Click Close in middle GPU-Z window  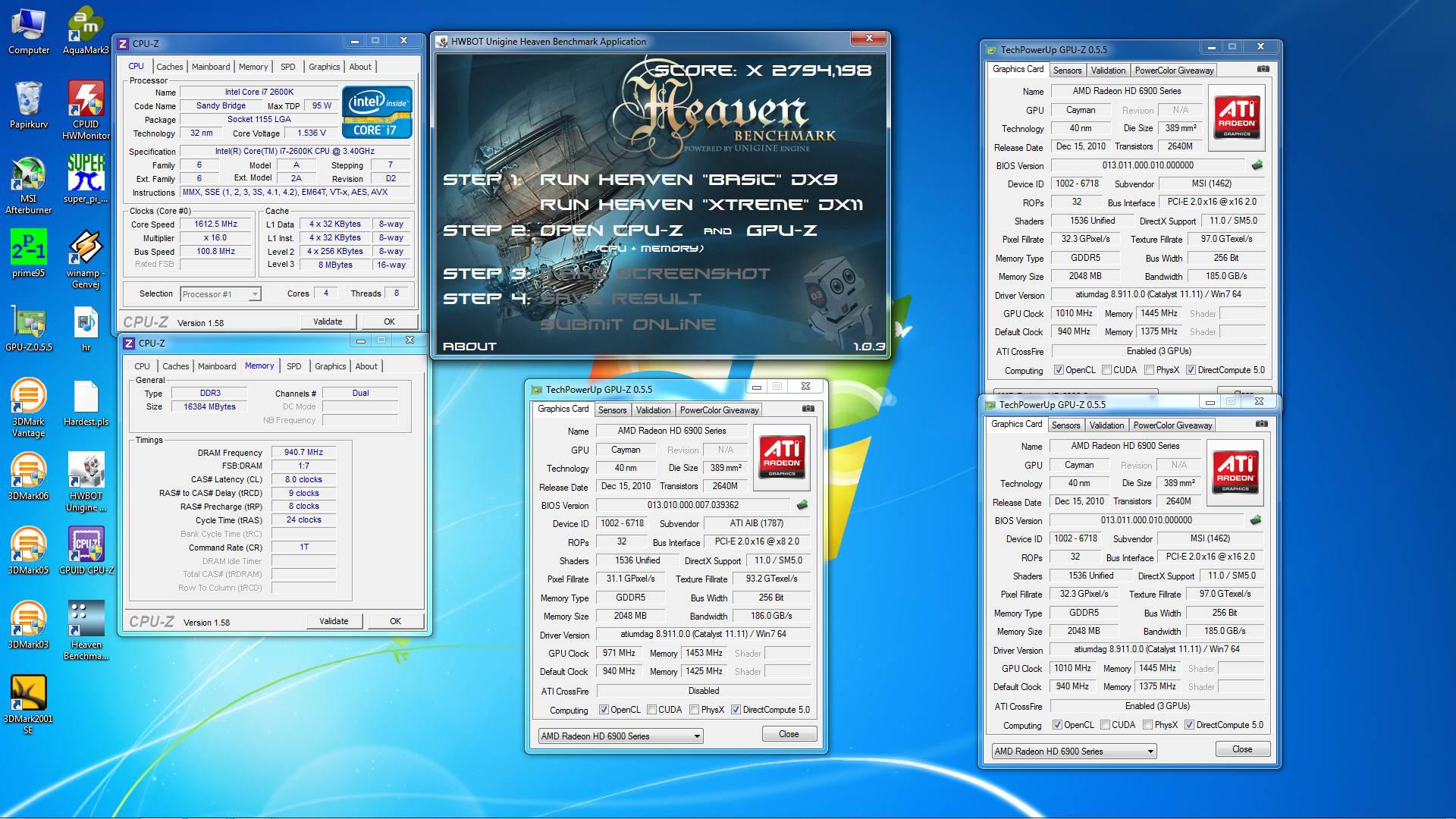[x=789, y=734]
